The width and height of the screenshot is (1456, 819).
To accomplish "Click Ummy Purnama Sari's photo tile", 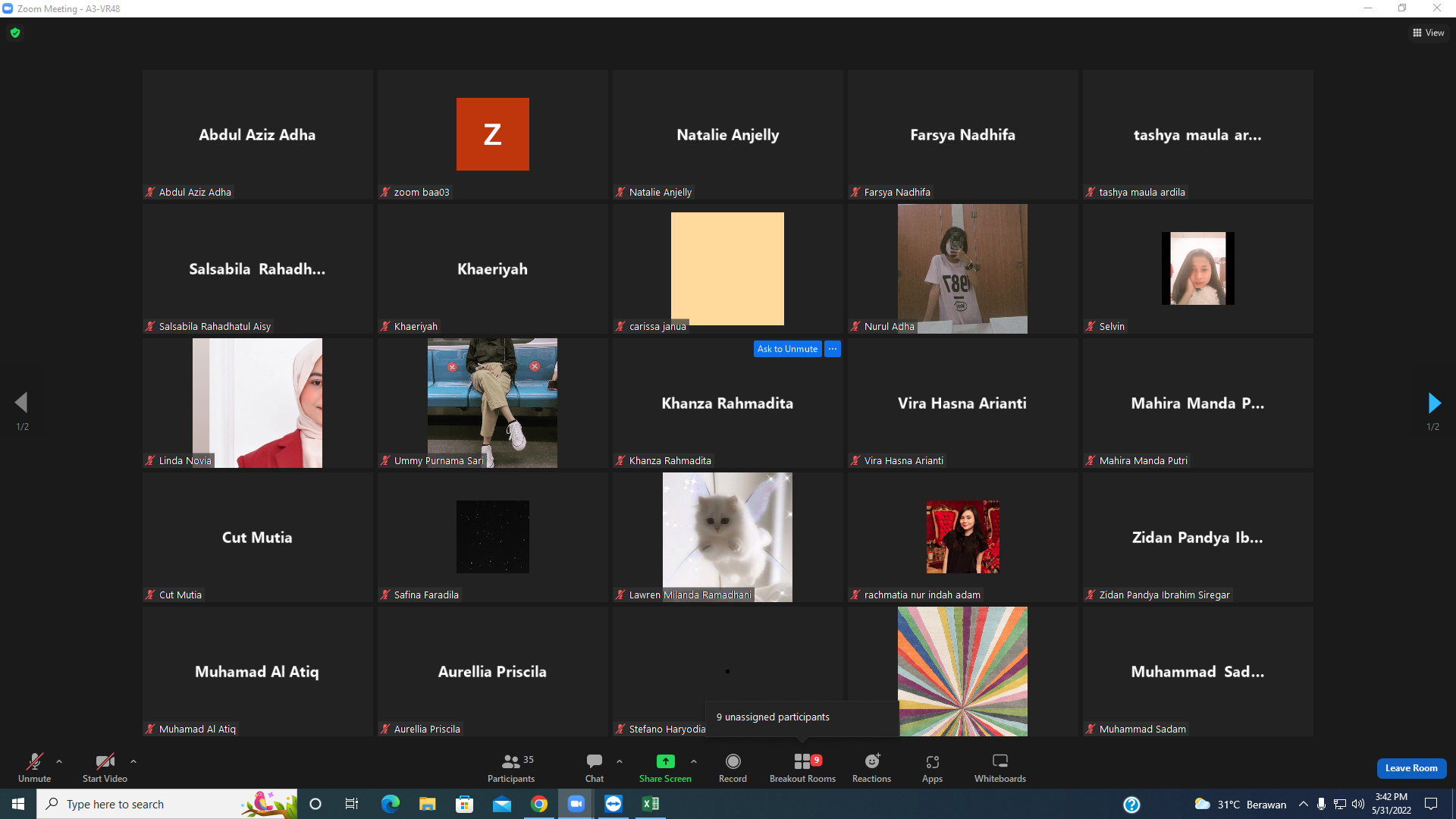I will point(492,403).
